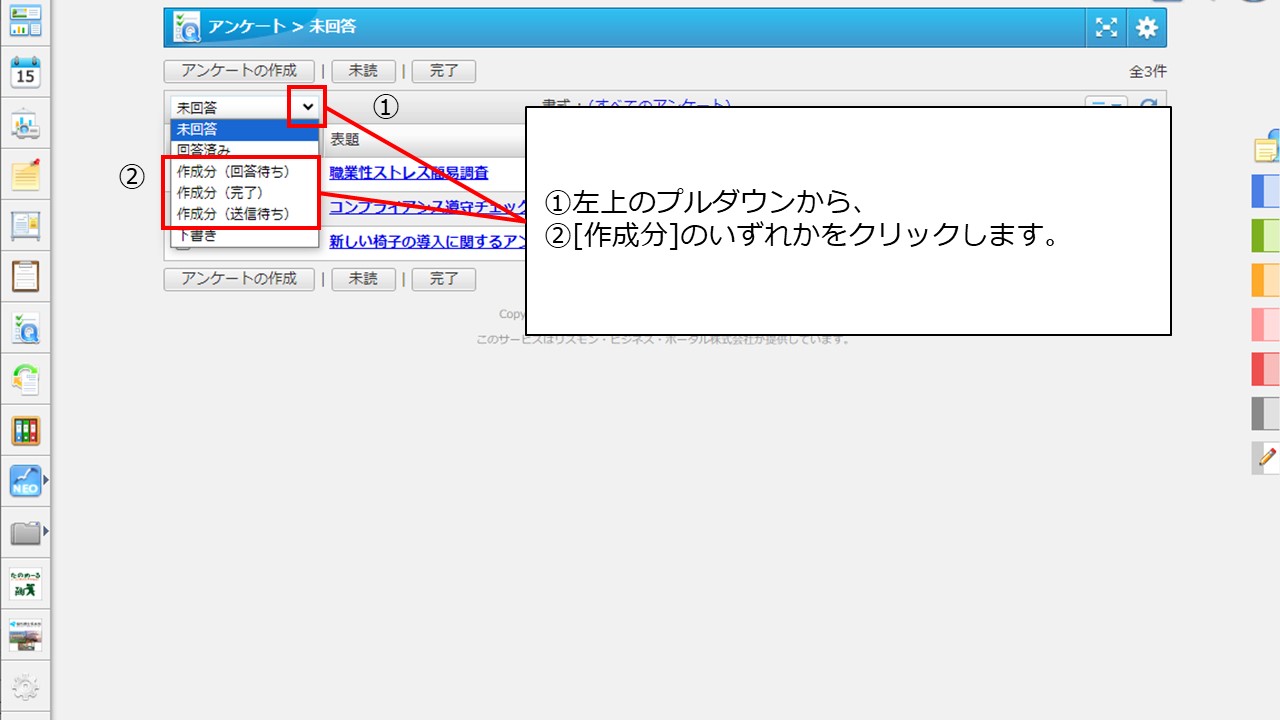Viewport: 1280px width, 720px height.
Task: Select the orange tab at right edge
Action: (x=1266, y=280)
